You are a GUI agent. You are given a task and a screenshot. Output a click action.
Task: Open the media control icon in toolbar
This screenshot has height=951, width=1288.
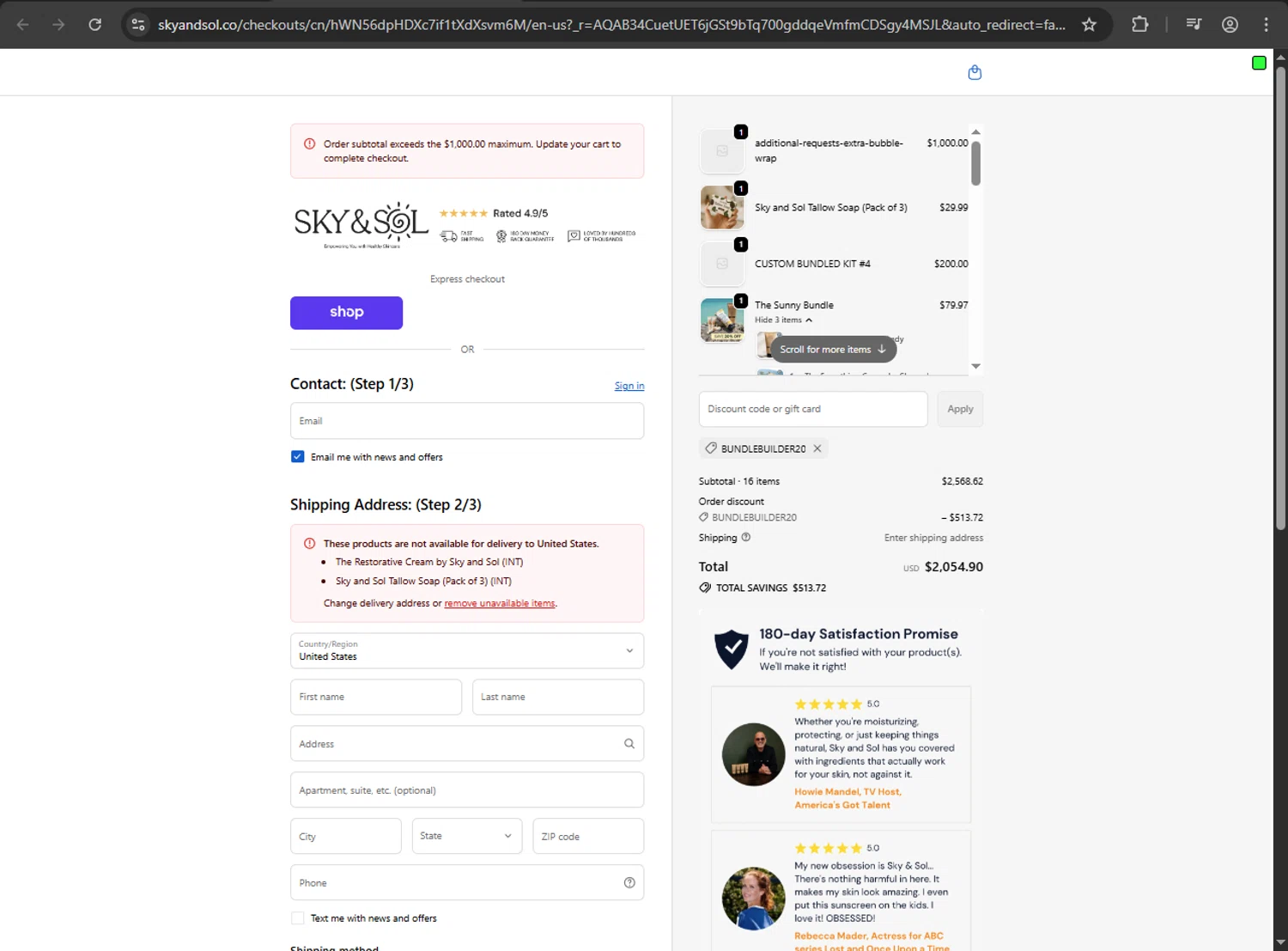pos(1194,25)
